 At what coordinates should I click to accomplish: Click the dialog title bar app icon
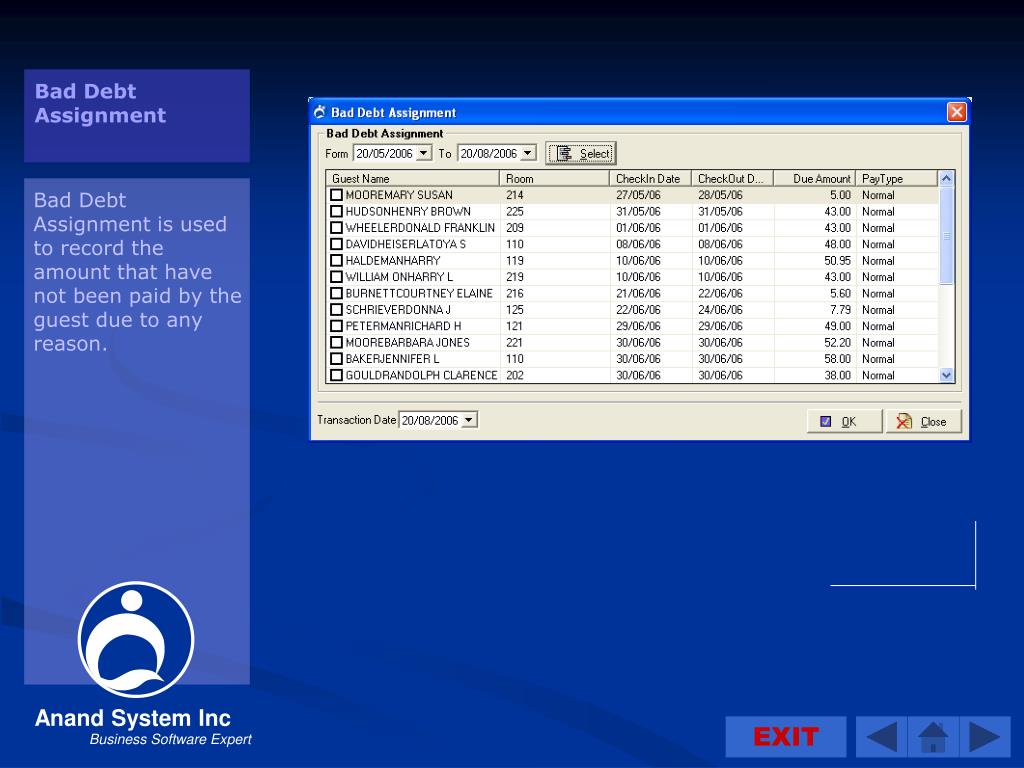tap(319, 112)
